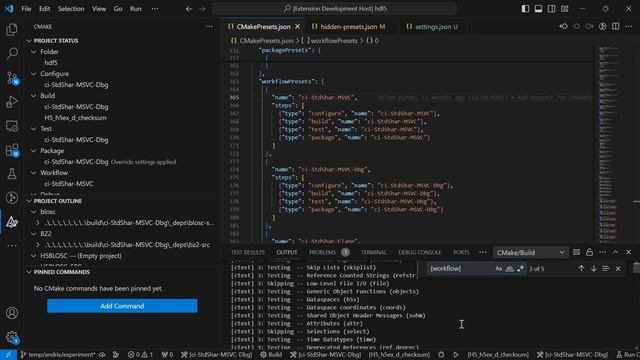The image size is (640, 360).
Task: Click temp/andris/experiment branch in status bar
Action: [x=59, y=355]
